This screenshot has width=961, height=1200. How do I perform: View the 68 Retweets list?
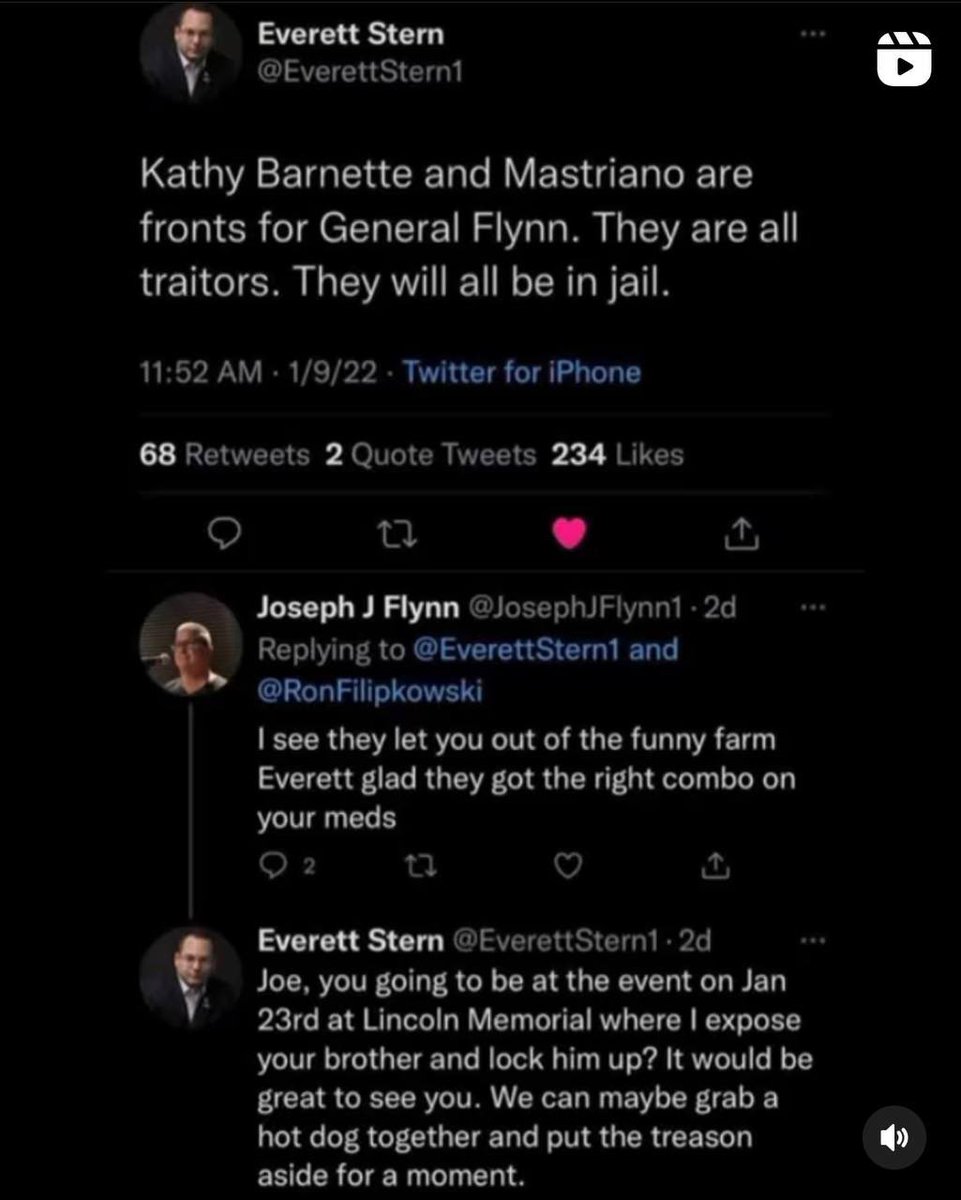225,456
